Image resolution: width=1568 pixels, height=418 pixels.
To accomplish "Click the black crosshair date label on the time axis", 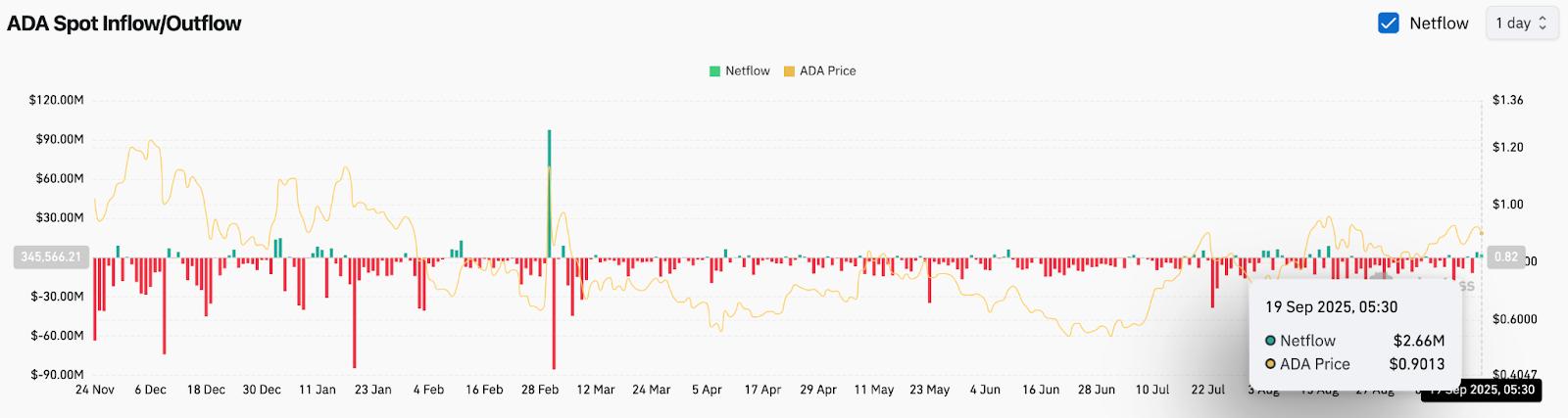I will (1480, 390).
